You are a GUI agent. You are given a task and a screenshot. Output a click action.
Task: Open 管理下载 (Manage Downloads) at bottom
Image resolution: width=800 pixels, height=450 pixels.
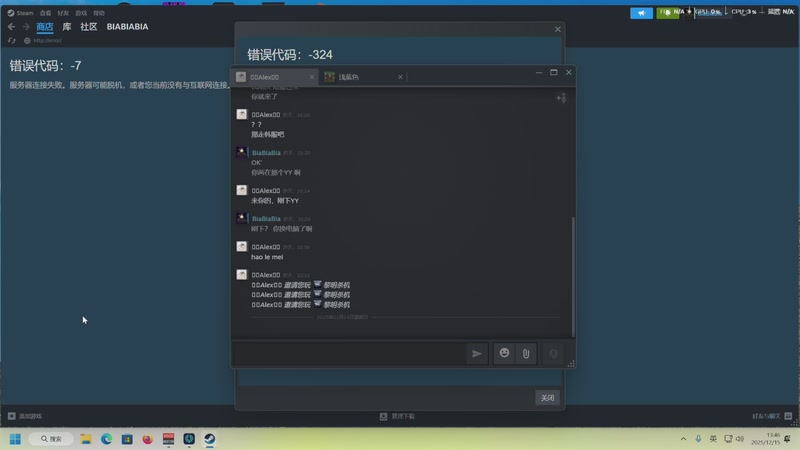(x=397, y=416)
